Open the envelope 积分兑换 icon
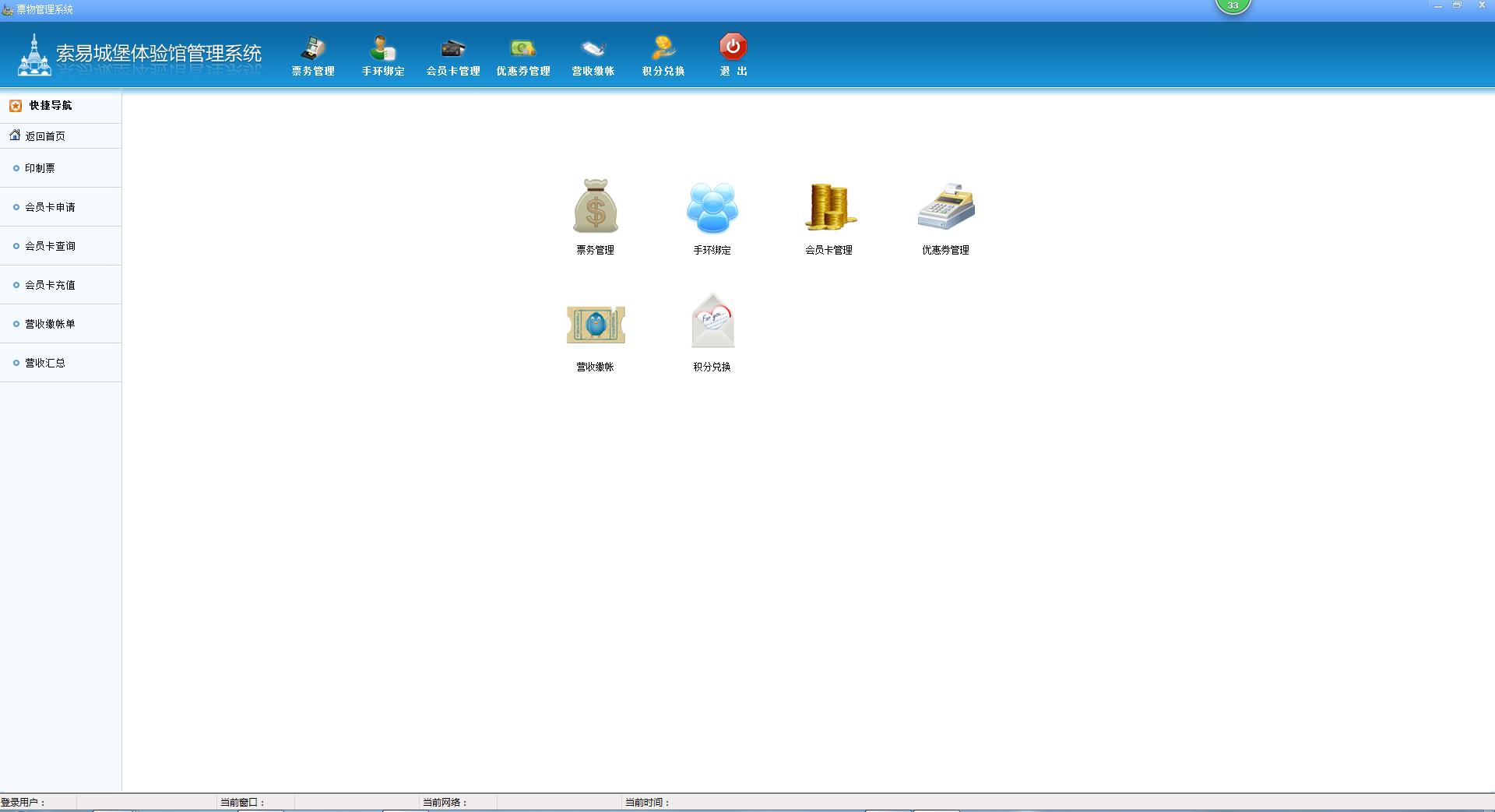 tap(712, 323)
